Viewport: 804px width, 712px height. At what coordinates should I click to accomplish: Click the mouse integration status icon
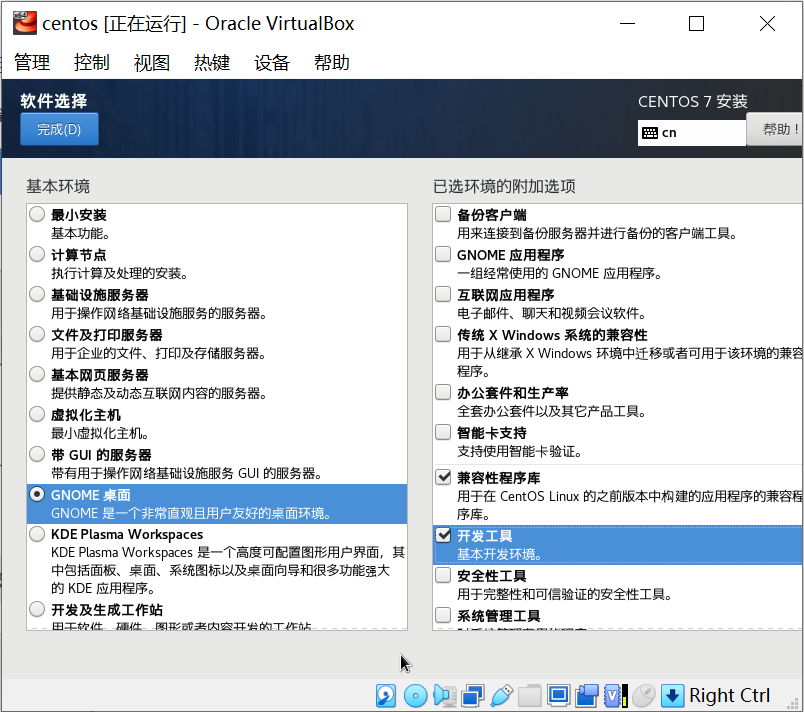point(644,696)
